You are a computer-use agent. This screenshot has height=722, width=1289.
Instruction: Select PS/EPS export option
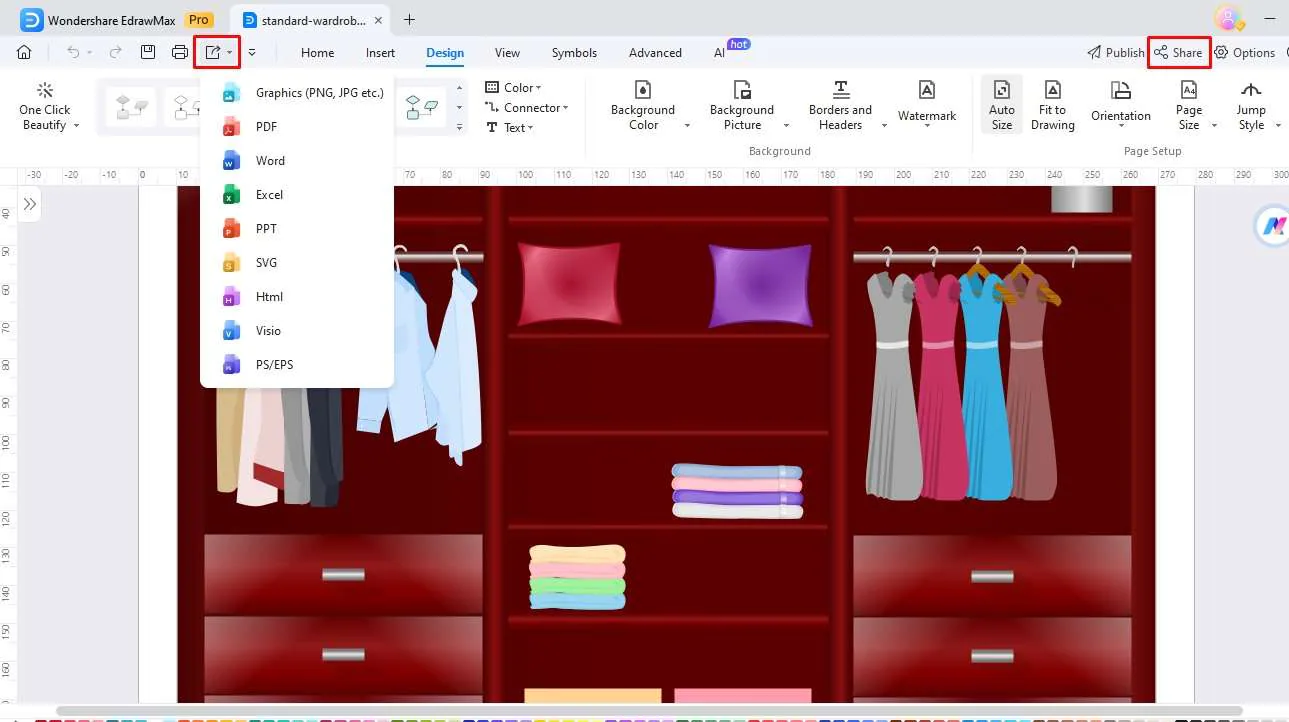pyautogui.click(x=297, y=365)
